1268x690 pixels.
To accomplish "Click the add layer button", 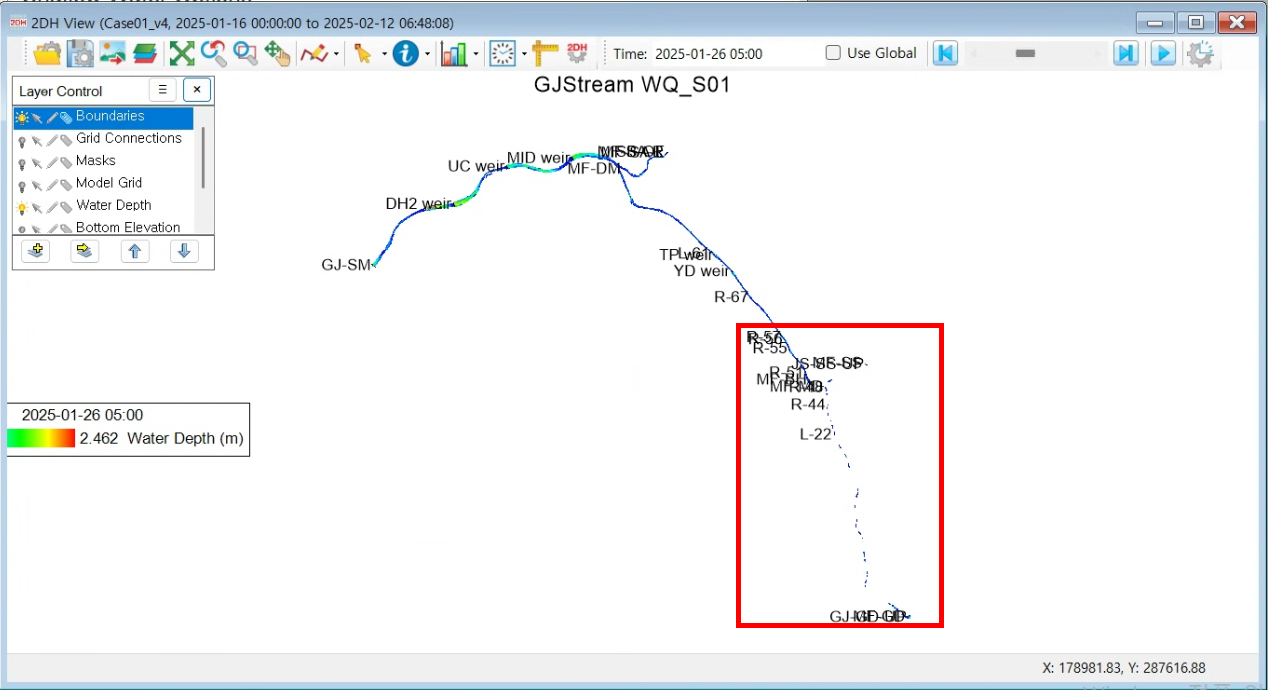I will (36, 251).
